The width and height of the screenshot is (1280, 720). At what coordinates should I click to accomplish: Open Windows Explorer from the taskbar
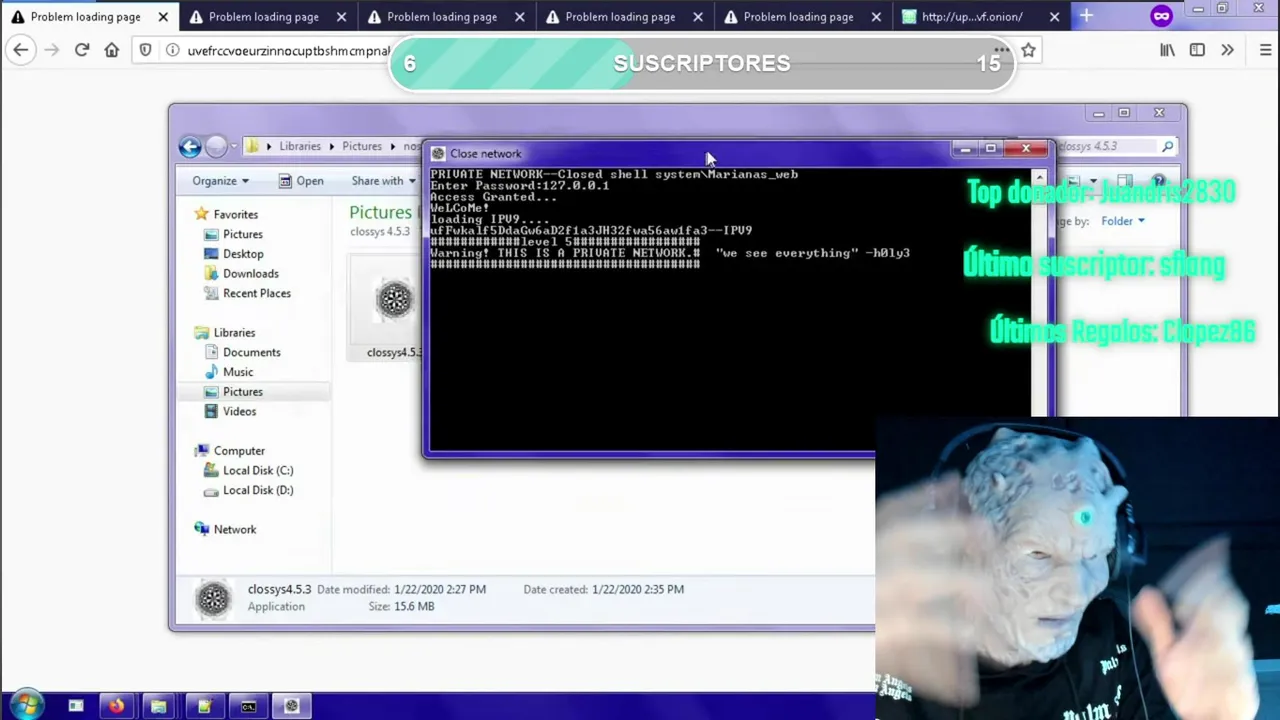pos(158,707)
